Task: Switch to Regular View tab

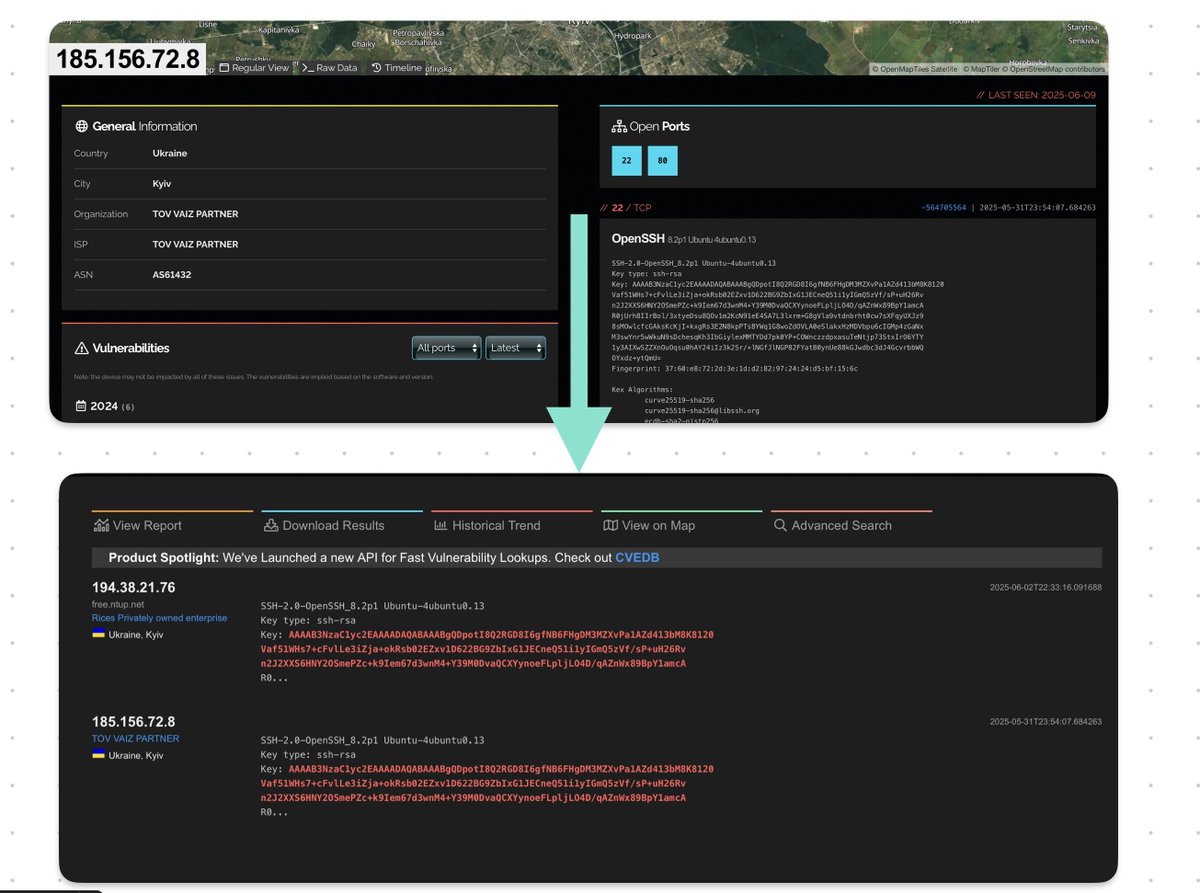Action: pos(253,68)
